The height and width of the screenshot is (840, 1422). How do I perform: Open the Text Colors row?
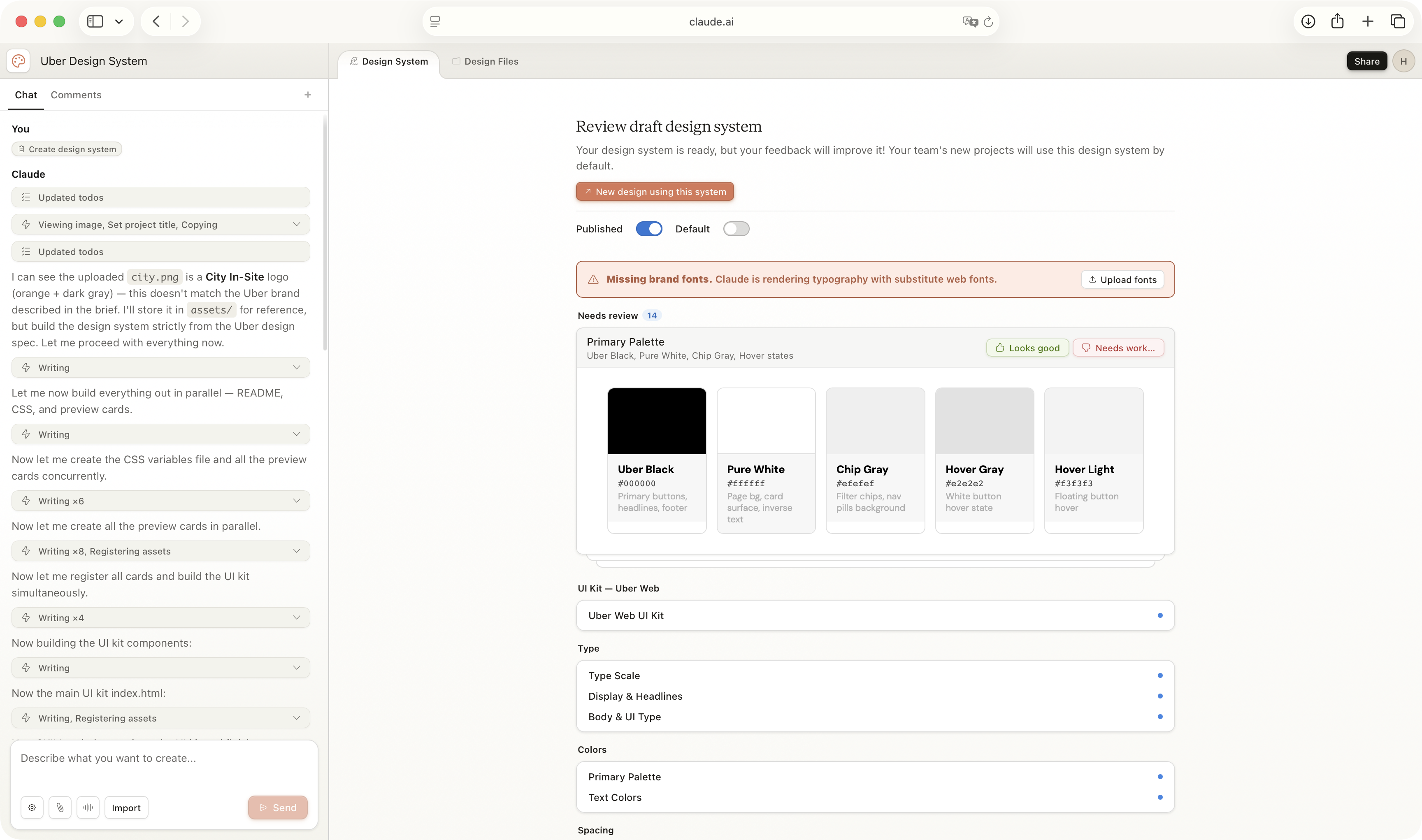click(x=875, y=798)
